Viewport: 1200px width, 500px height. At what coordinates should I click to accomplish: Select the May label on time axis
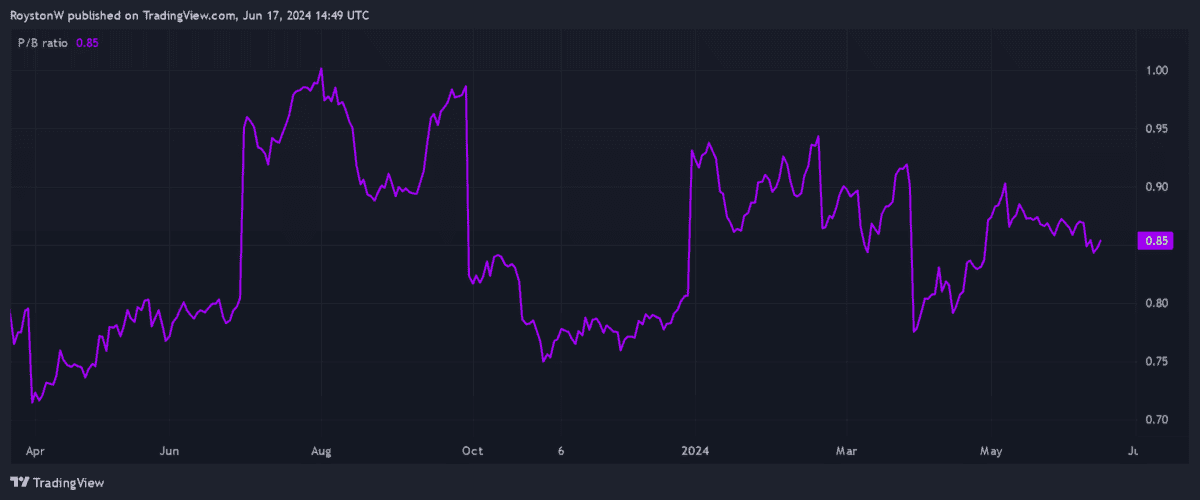(992, 452)
